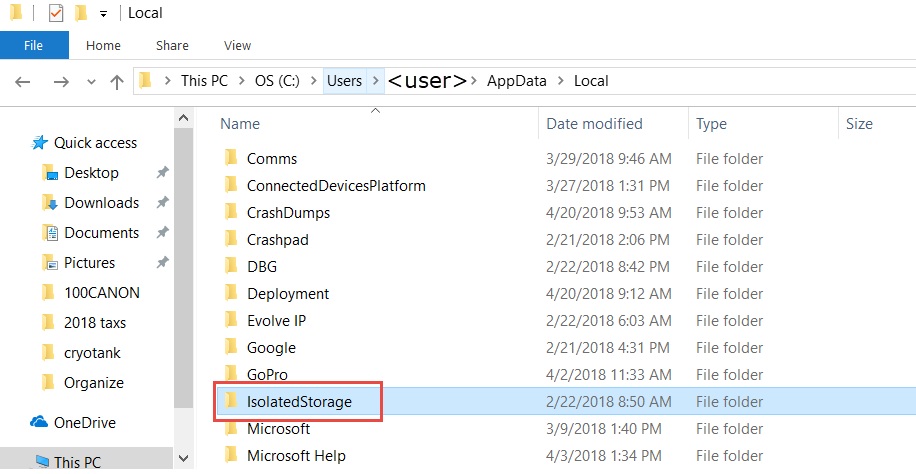Image resolution: width=916 pixels, height=474 pixels.
Task: Sort by the Date modified column header
Action: tap(594, 124)
